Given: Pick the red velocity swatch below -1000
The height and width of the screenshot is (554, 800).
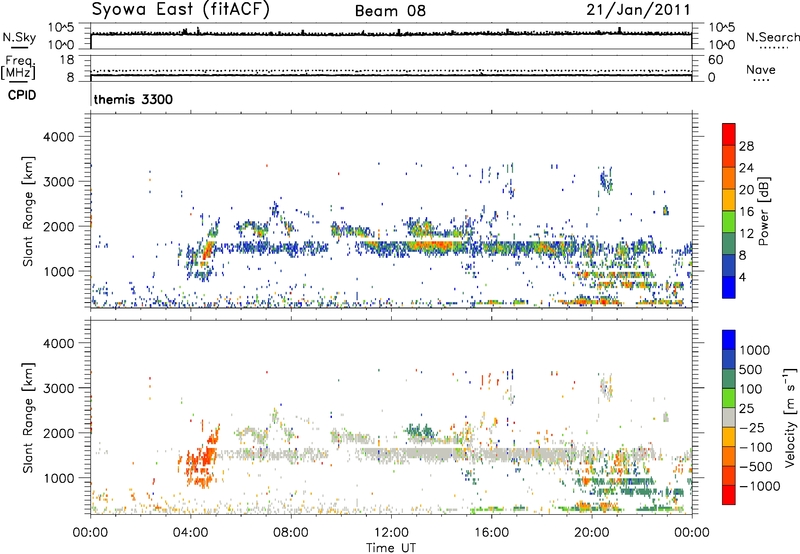Looking at the screenshot, I should [729, 495].
